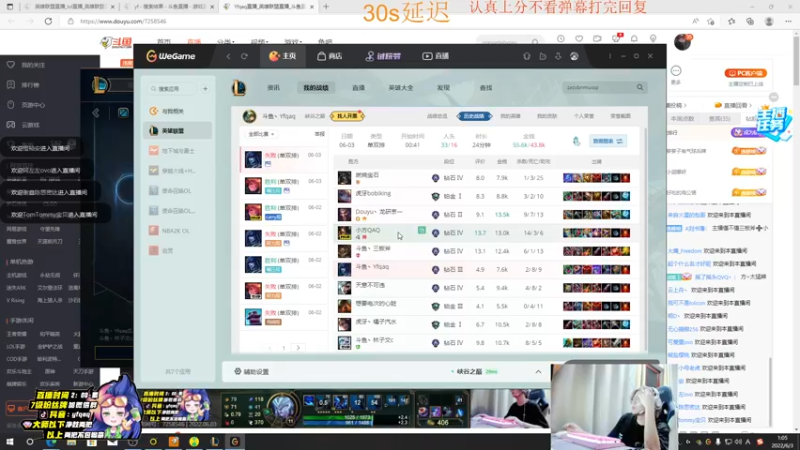Open the WeGame icon in the taskbar
Image resolution: width=800 pixels, height=450 pixels.
(235, 442)
